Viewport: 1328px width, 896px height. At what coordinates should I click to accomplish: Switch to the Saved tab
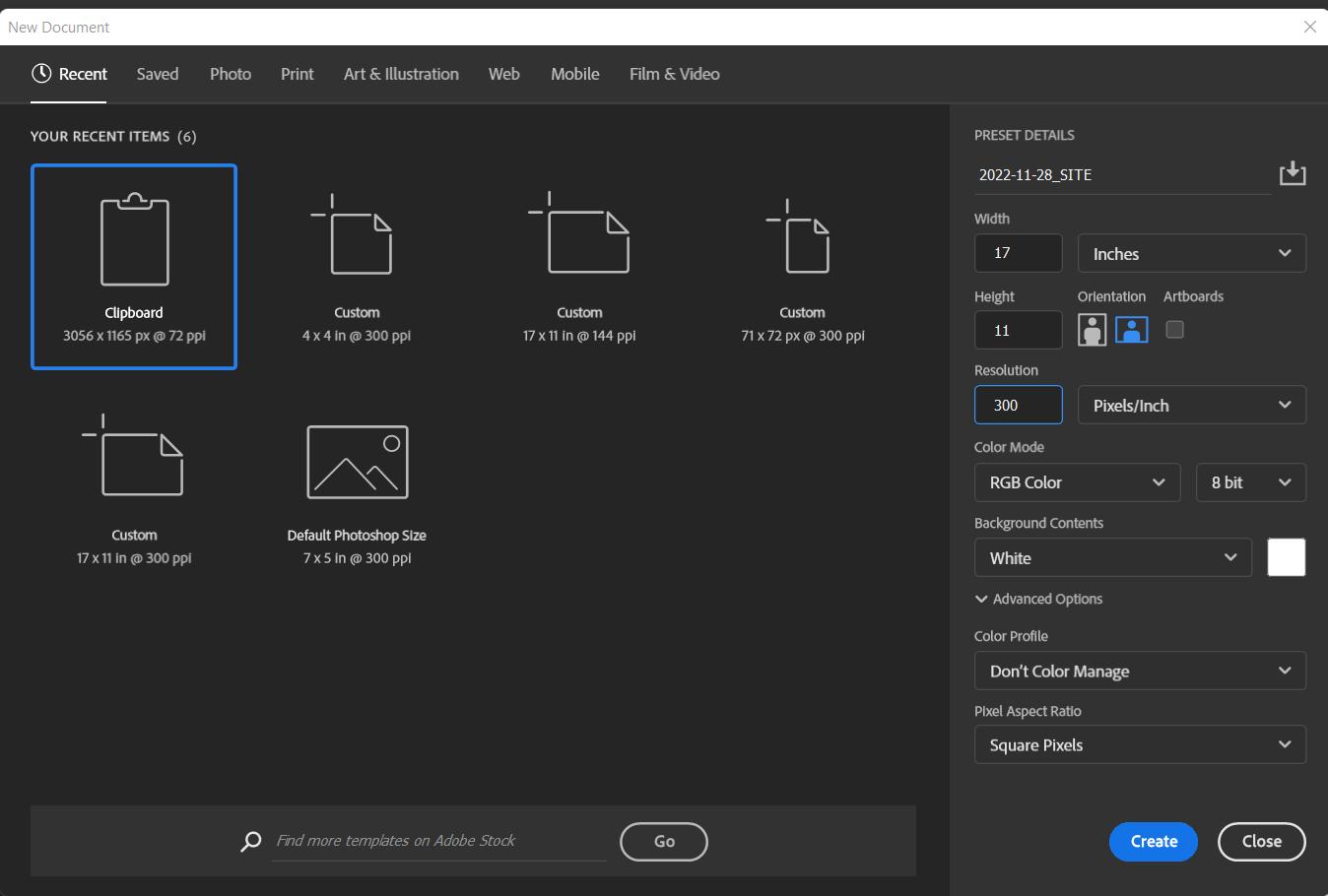pos(158,74)
